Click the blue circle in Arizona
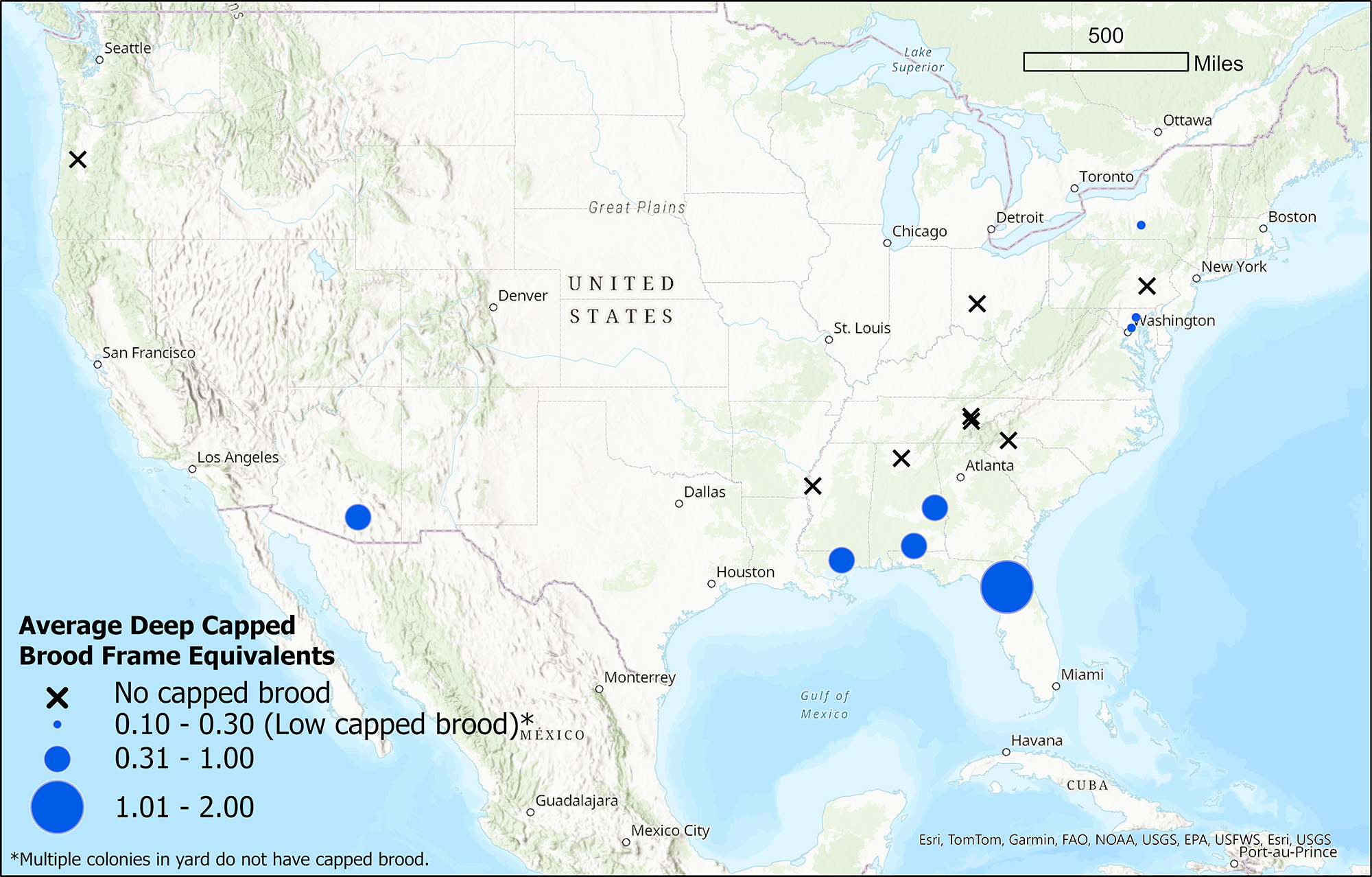This screenshot has width=1372, height=877. click(x=357, y=517)
